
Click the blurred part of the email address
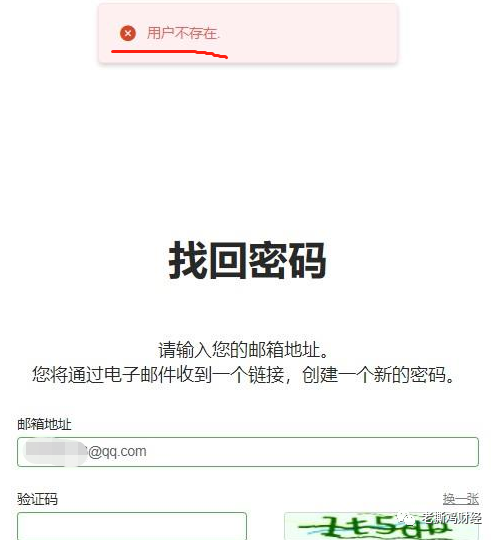55,452
